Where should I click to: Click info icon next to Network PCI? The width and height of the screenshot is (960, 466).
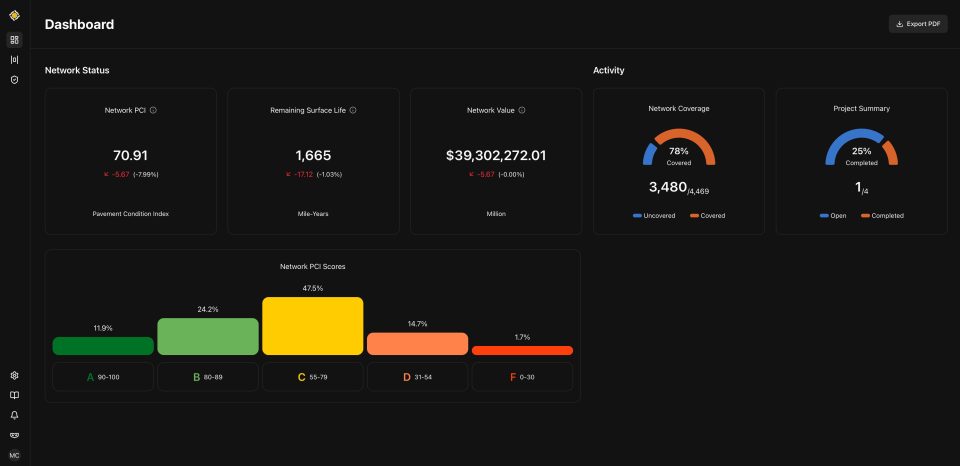(153, 110)
